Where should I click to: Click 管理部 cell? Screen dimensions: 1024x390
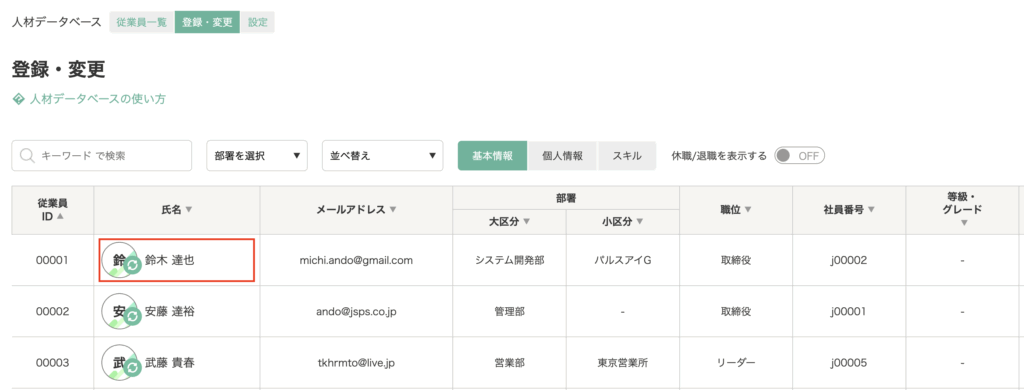tap(509, 311)
